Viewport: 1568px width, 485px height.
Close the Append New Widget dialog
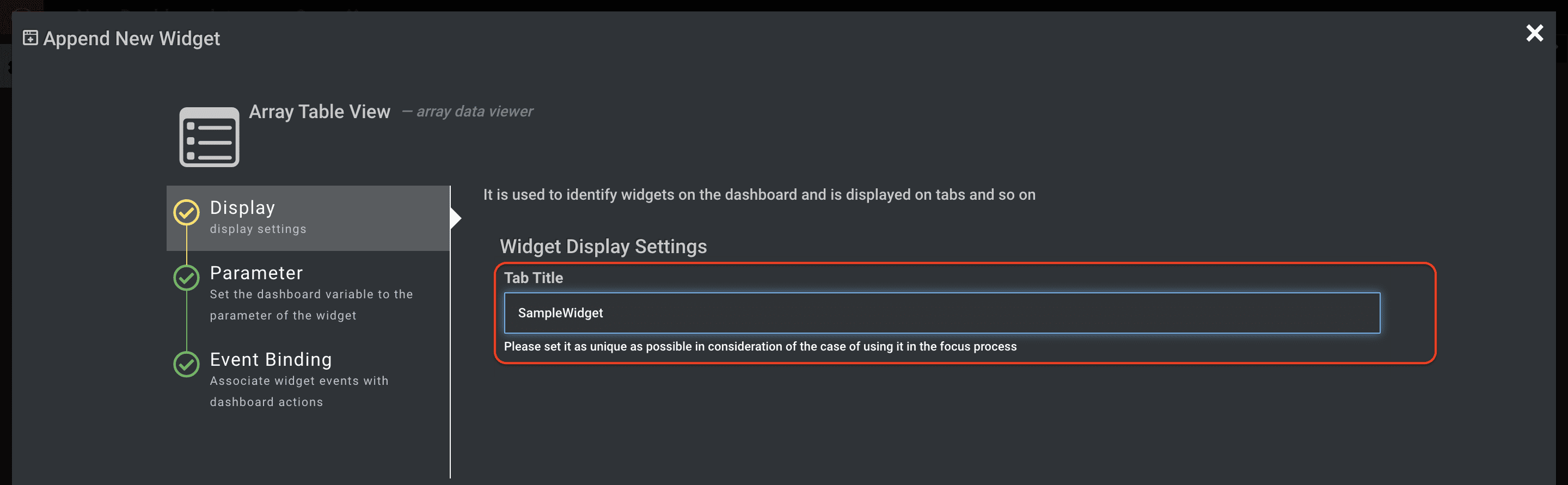click(1535, 33)
